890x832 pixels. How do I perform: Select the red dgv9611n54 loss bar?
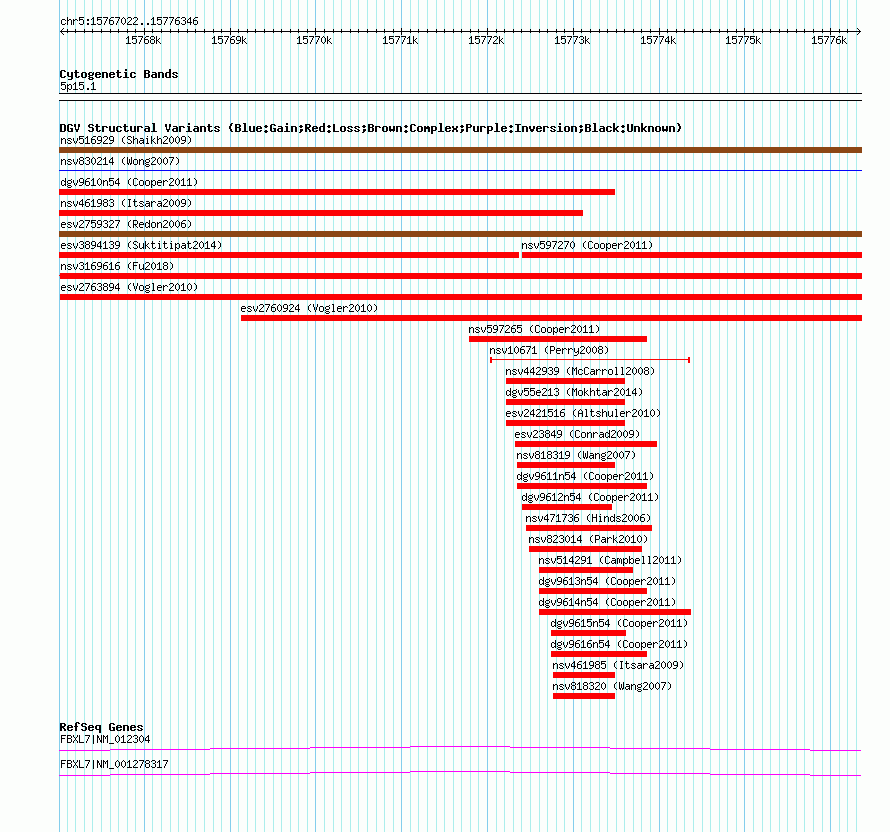(582, 486)
